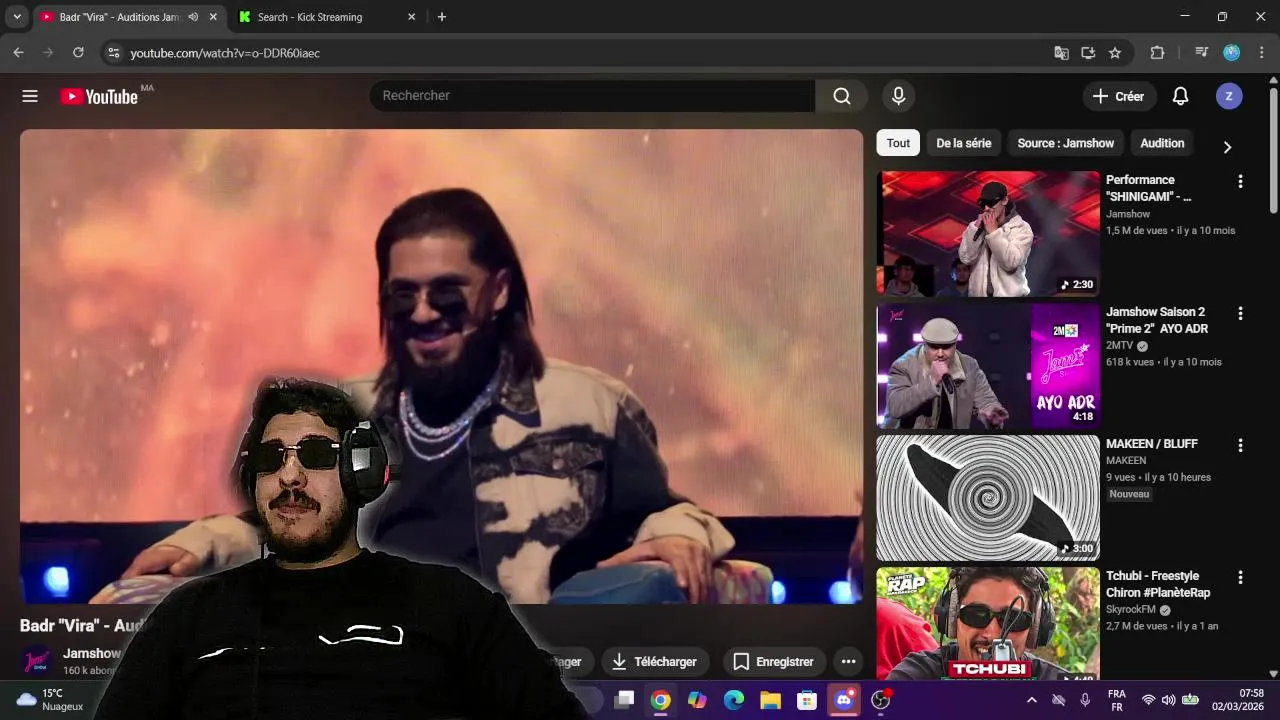
Task: View site information icon in address bar
Action: [x=113, y=53]
